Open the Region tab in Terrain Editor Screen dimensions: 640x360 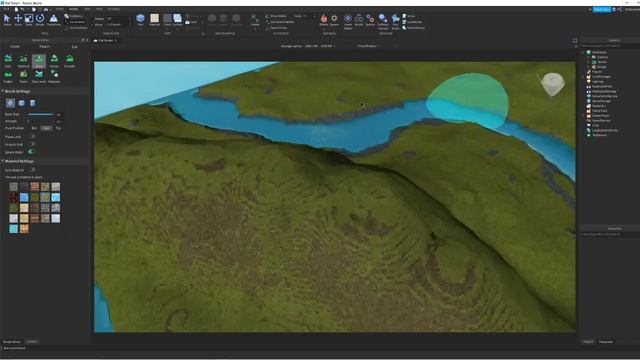[x=44, y=47]
